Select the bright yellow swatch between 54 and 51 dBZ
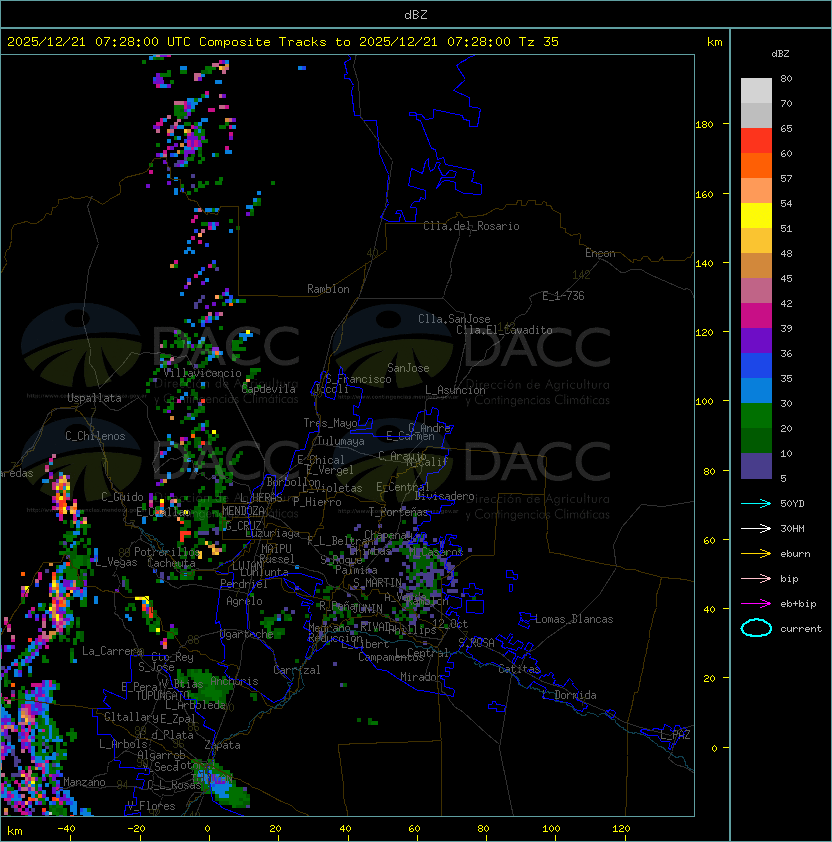This screenshot has height=842, width=832. (x=756, y=216)
